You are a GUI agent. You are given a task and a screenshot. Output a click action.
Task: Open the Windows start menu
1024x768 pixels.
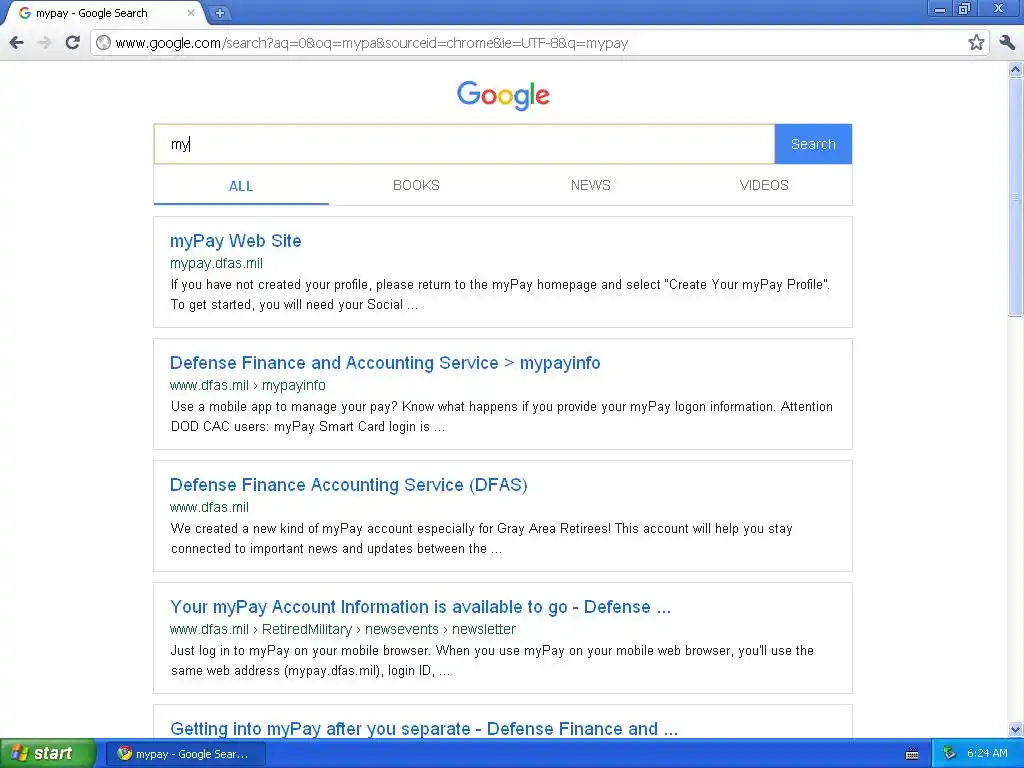[47, 754]
